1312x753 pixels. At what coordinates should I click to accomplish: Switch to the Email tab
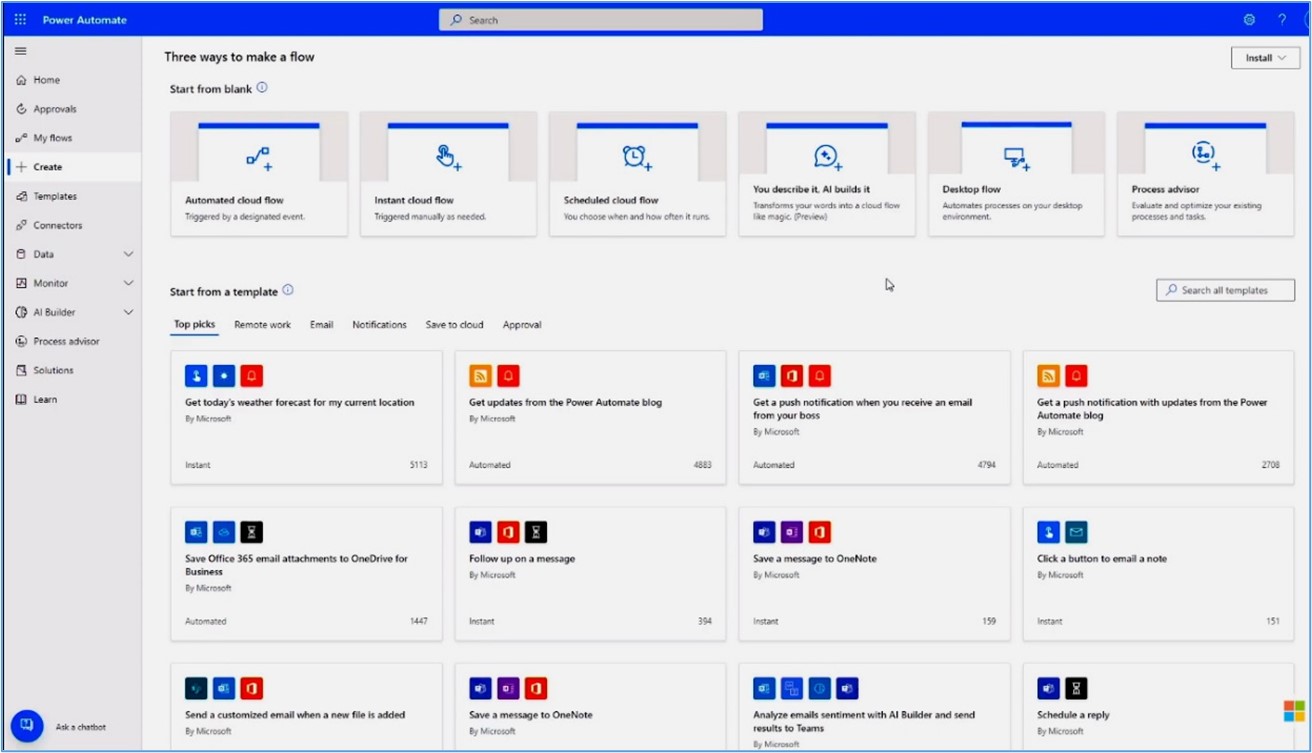pos(321,325)
